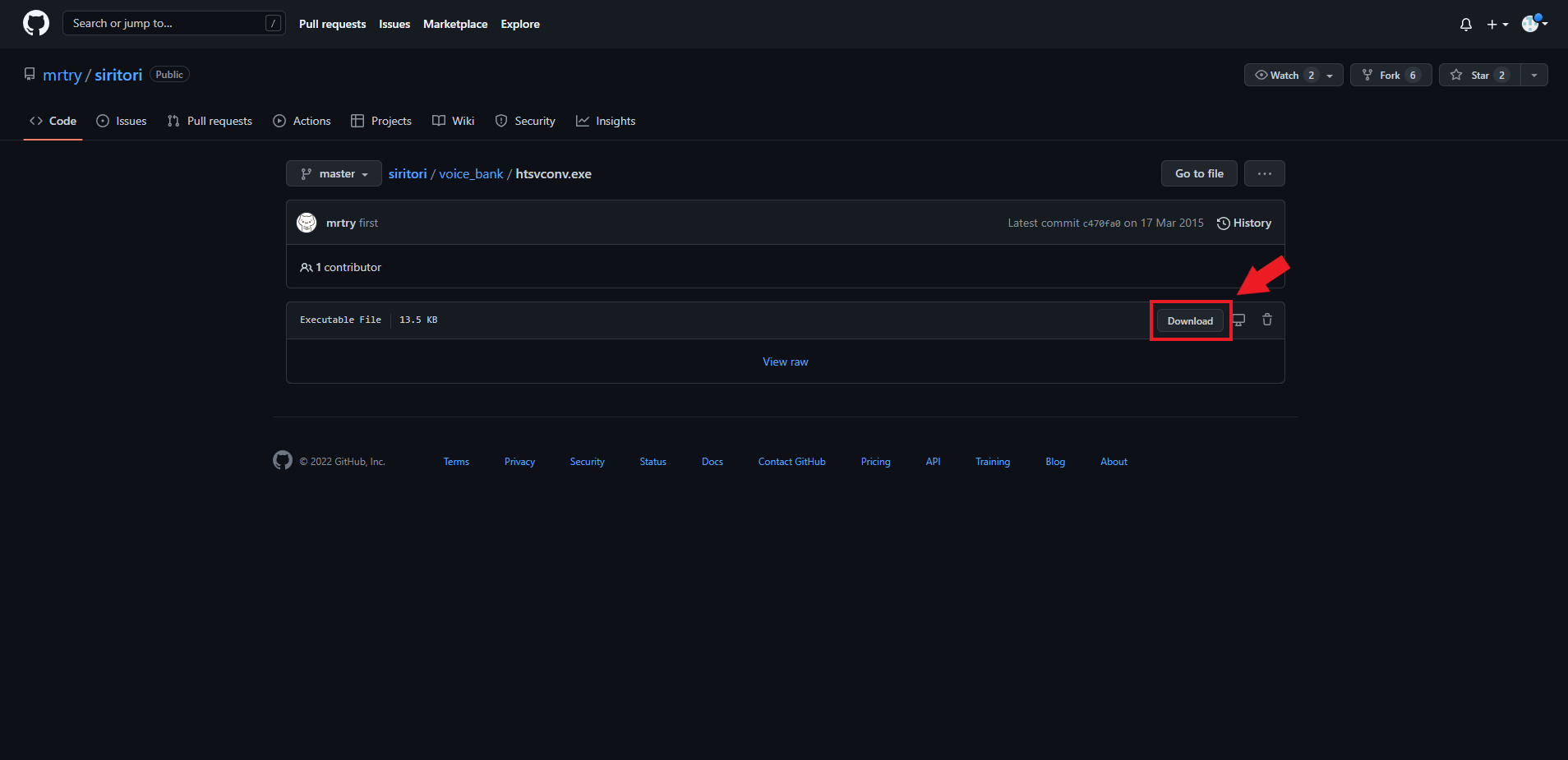The width and height of the screenshot is (1568, 760).
Task: Open the Actions tab
Action: pos(302,121)
